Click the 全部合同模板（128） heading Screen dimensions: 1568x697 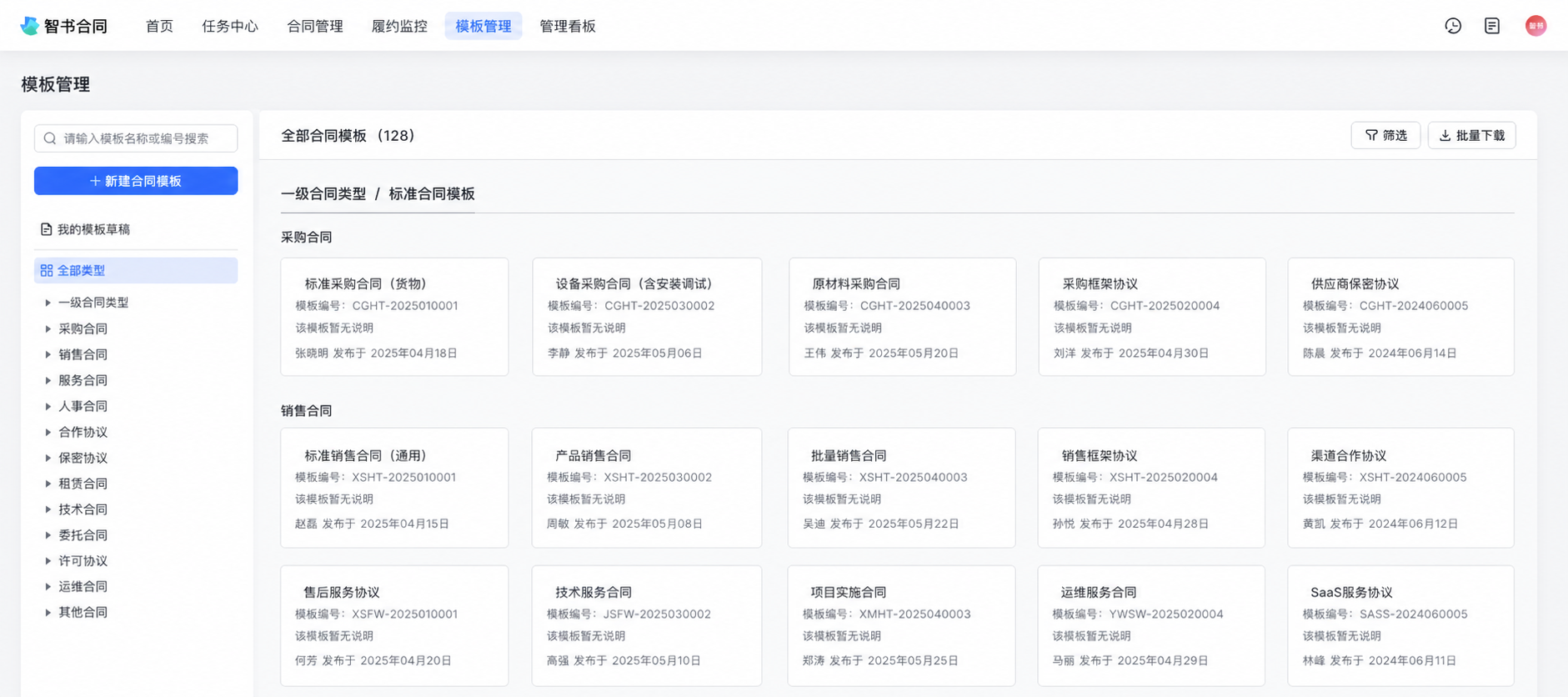(x=348, y=135)
